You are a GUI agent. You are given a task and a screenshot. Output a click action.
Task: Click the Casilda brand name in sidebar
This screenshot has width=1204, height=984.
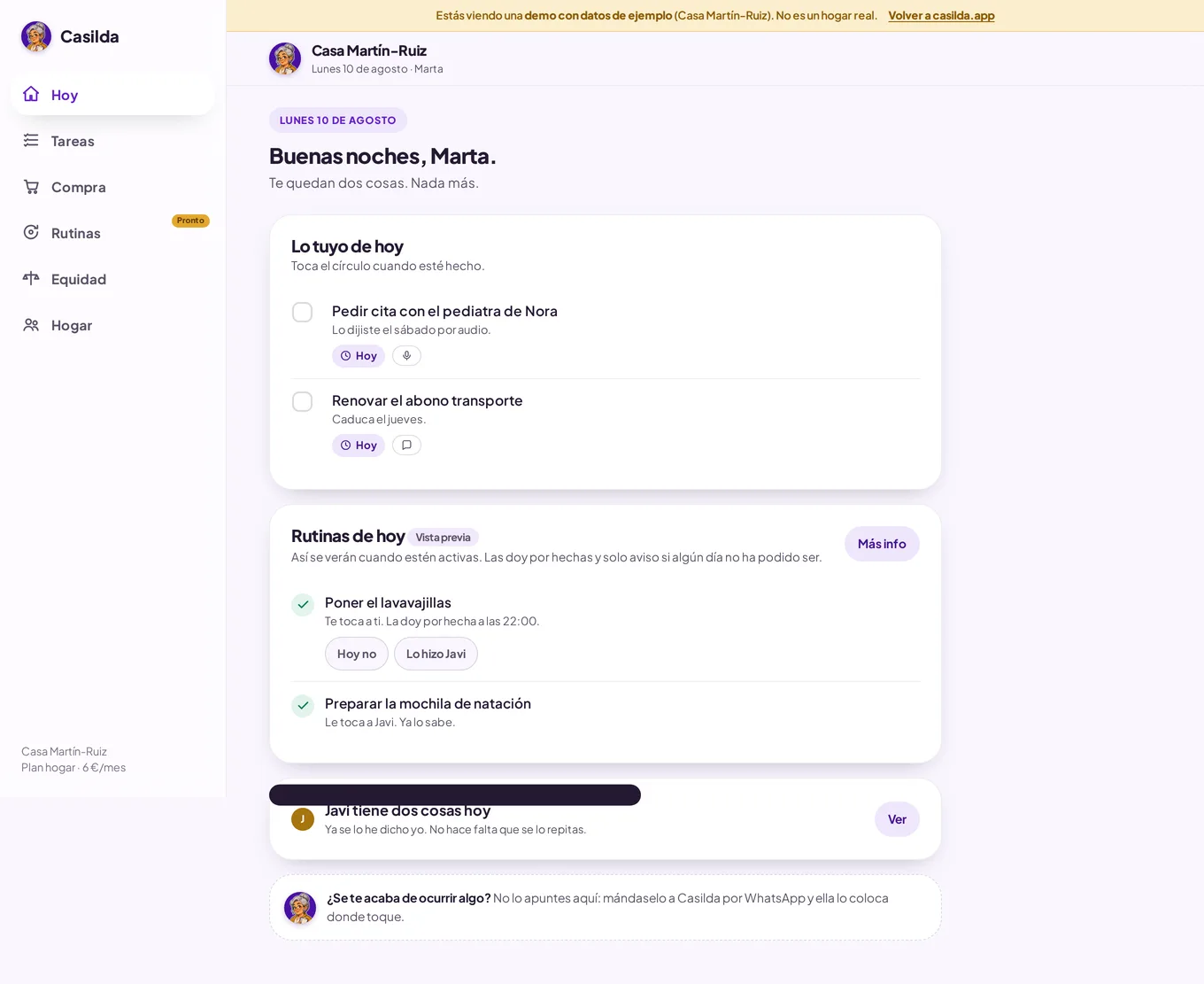coord(89,36)
